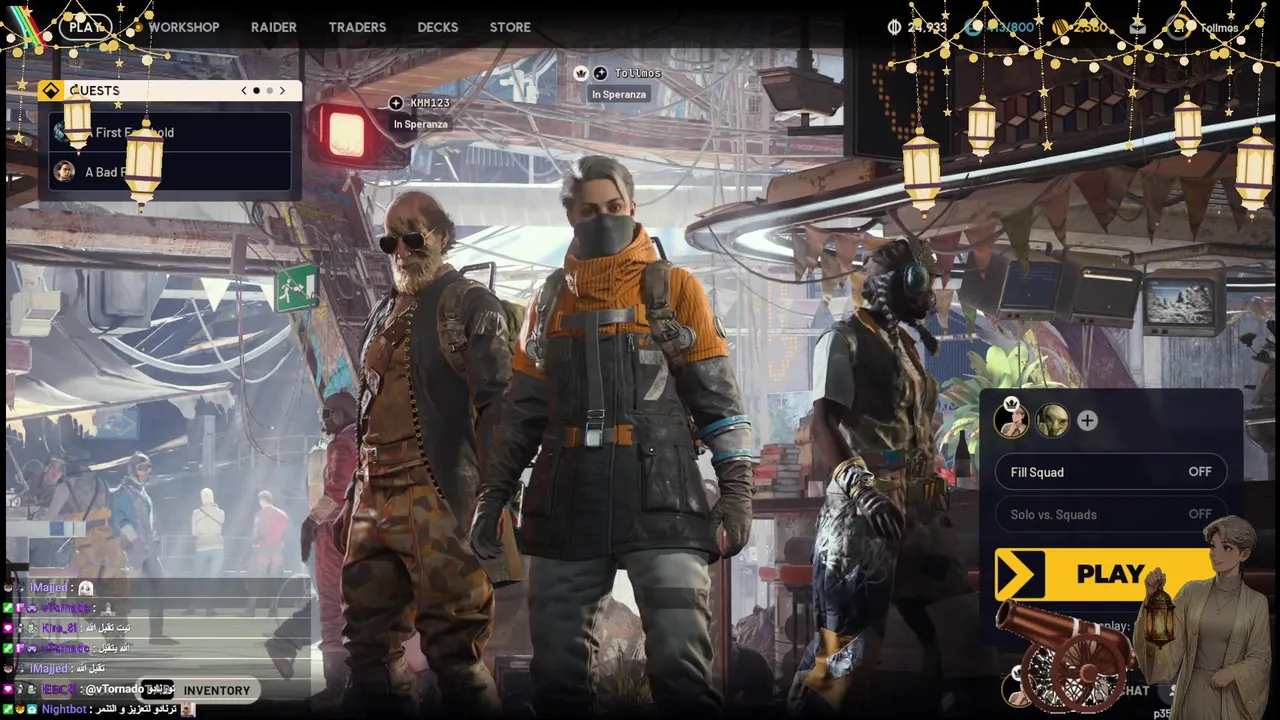
Task: Click the Tollmos name tag above character
Action: 638,73
